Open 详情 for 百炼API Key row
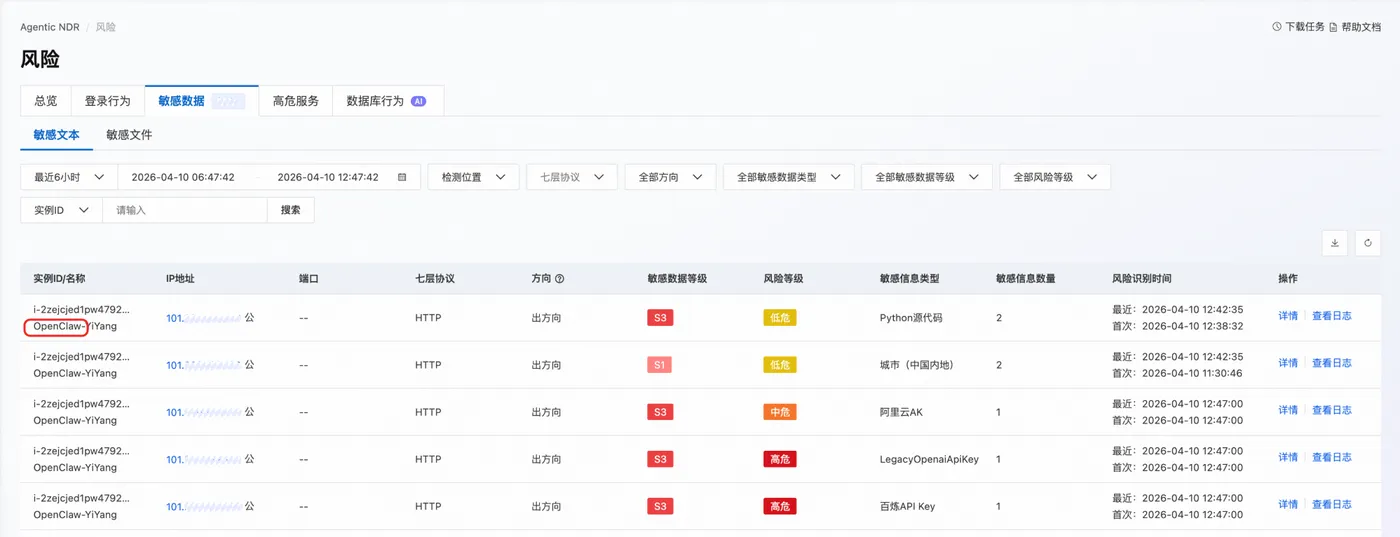This screenshot has height=537, width=1400. coord(1288,504)
